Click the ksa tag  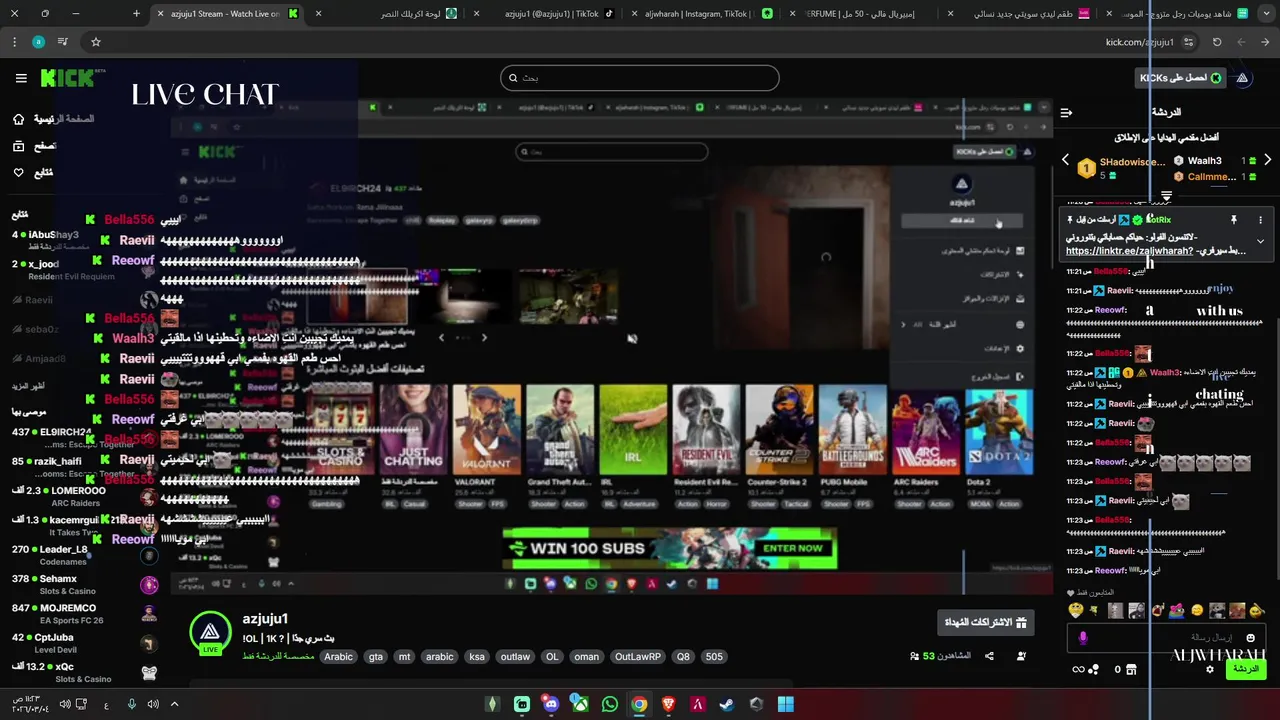477,657
